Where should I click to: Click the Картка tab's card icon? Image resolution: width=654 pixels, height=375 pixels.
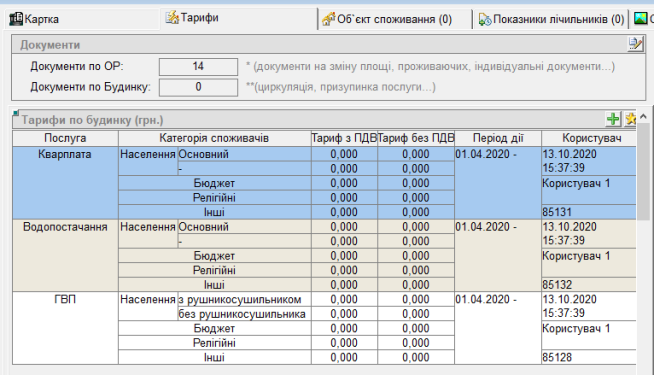click(x=16, y=19)
